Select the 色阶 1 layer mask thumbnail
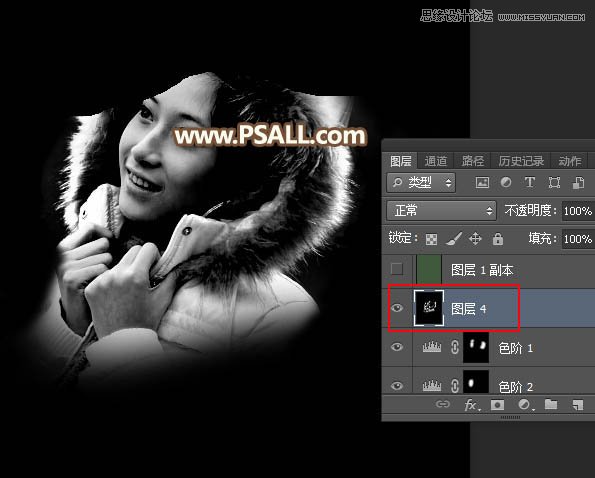Viewport: 595px width, 478px height. (x=476, y=347)
